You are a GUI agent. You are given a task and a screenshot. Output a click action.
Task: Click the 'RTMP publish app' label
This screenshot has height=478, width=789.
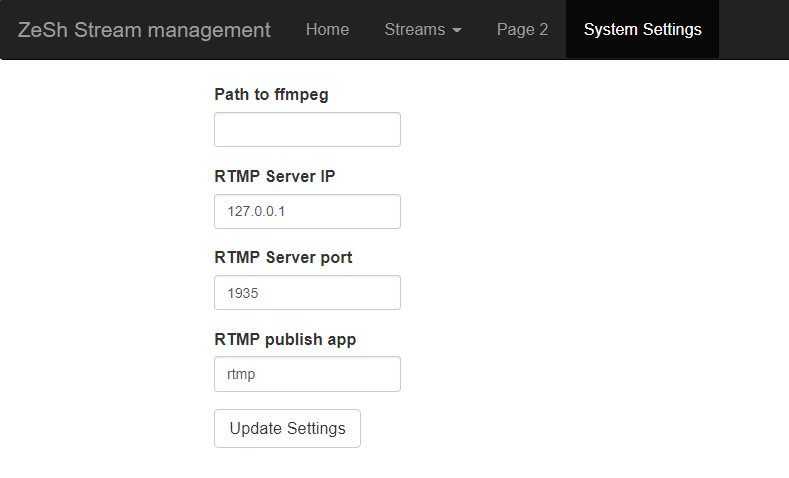(x=285, y=339)
